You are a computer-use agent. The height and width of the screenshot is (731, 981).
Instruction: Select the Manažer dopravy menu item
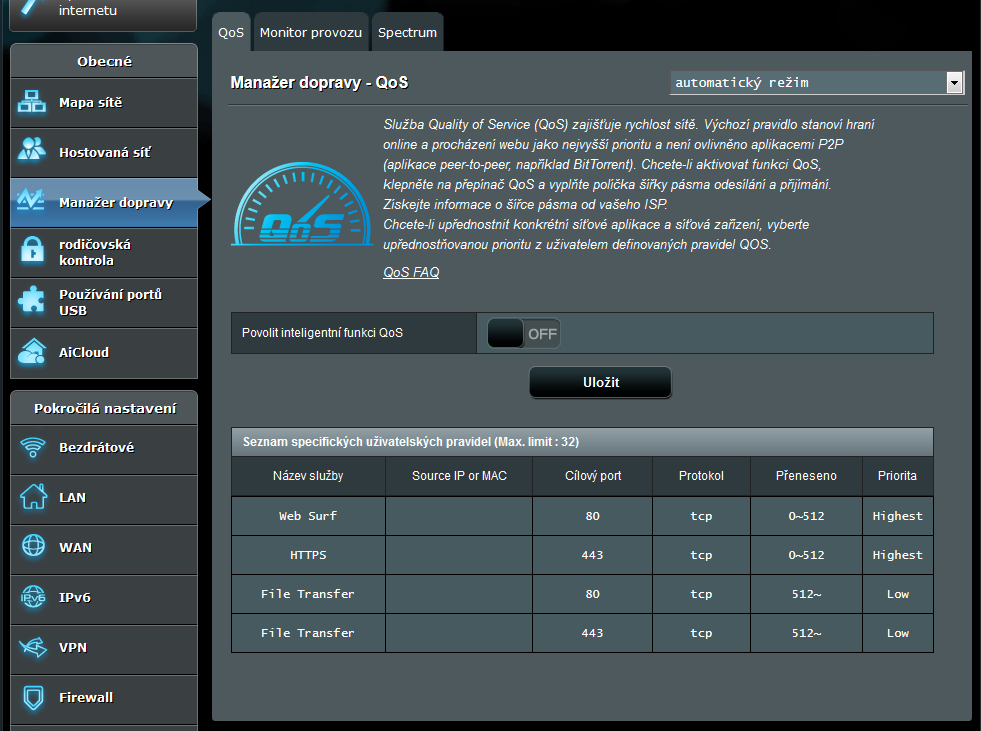(115, 202)
